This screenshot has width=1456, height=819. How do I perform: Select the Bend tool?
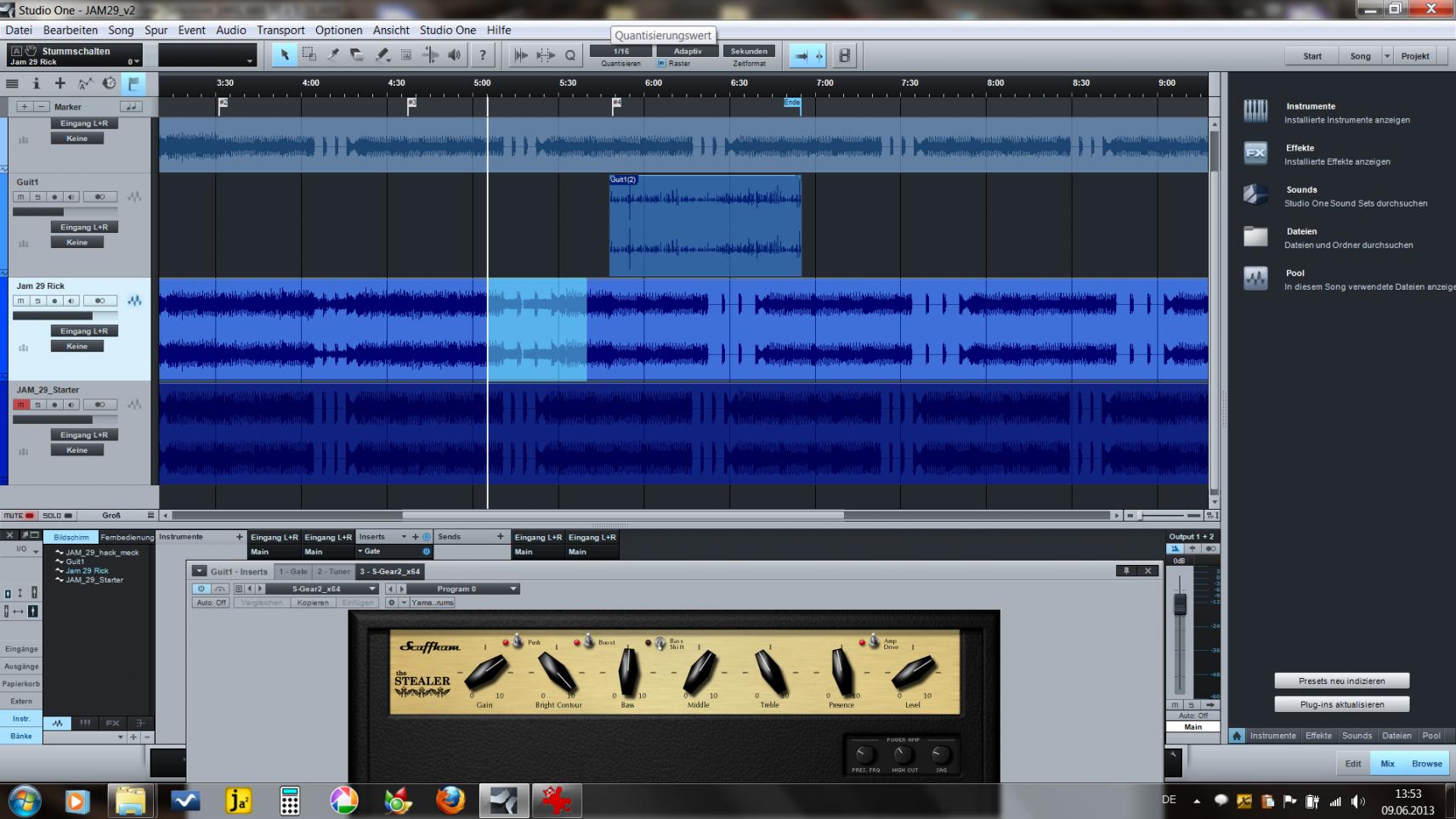431,55
